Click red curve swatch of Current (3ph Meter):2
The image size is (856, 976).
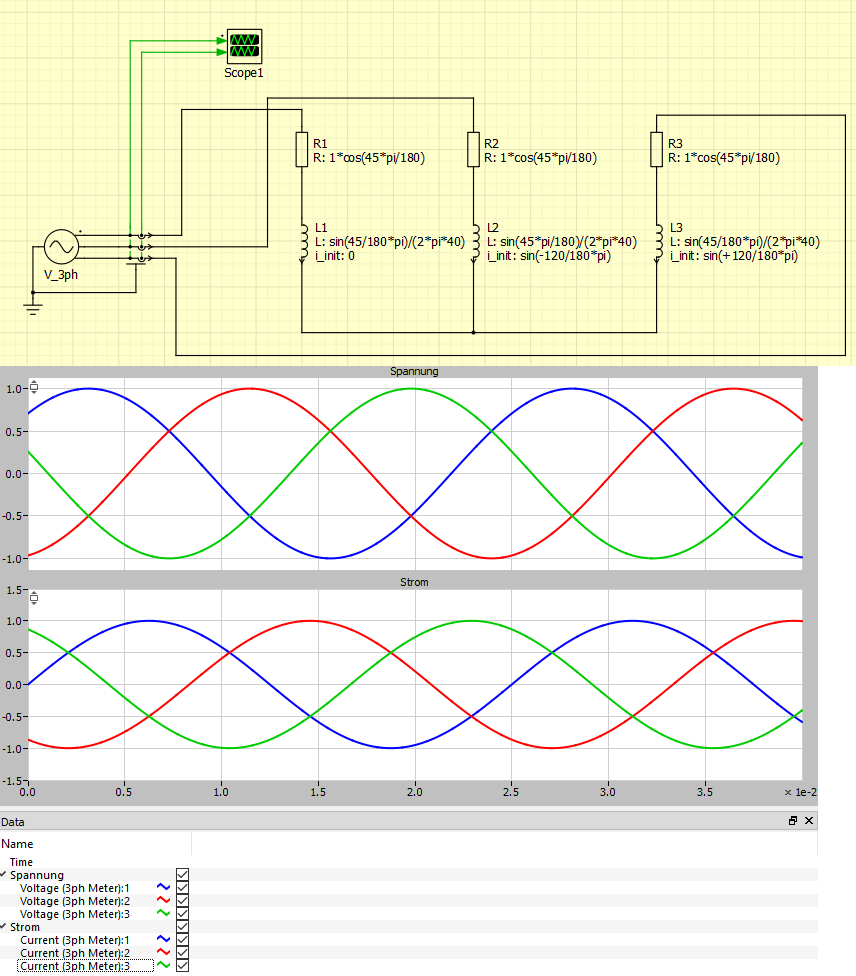163,952
